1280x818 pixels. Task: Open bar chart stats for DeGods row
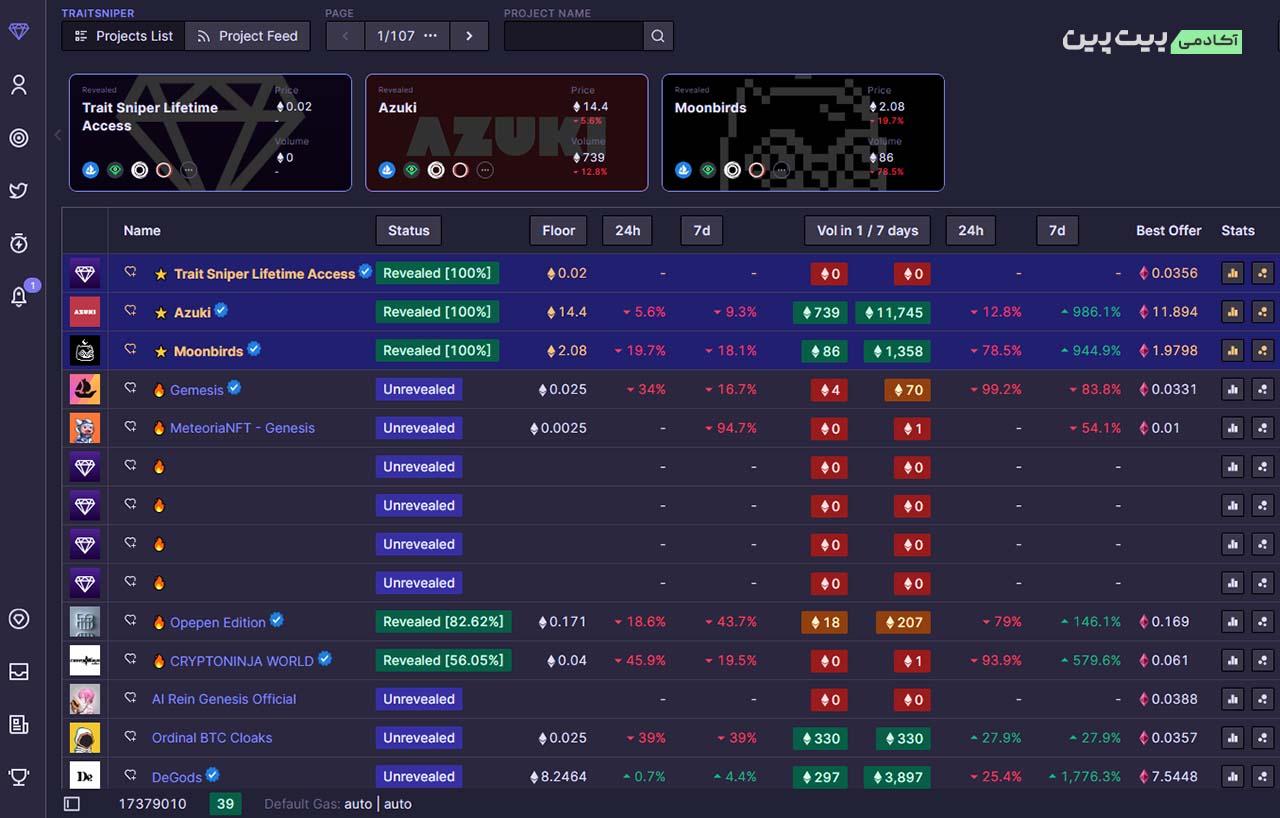click(1232, 776)
